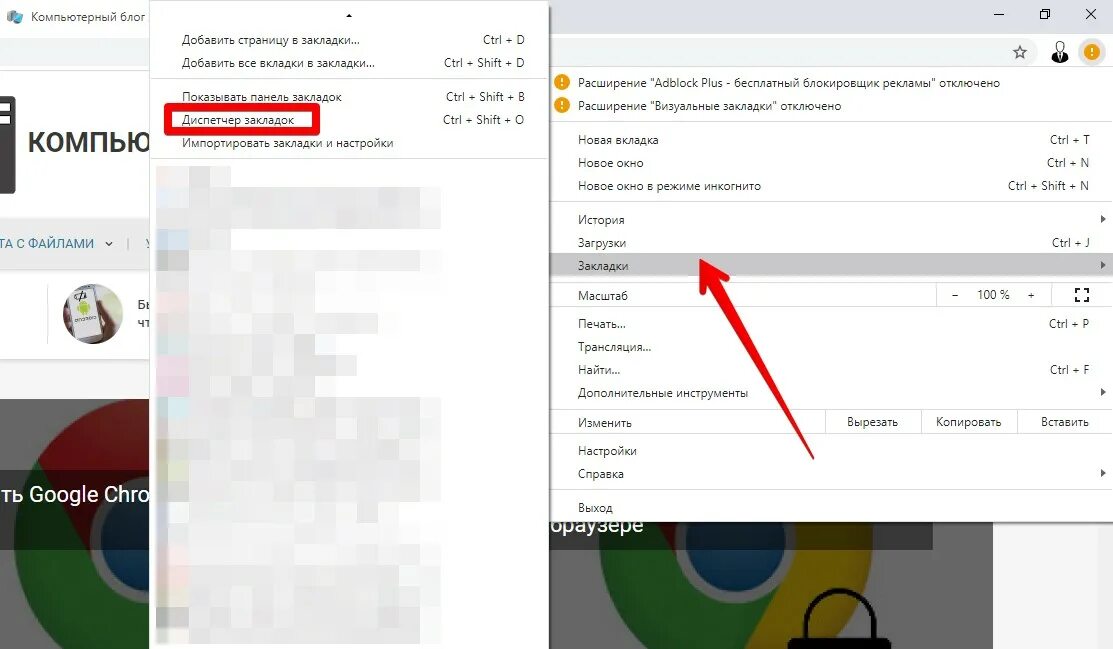Click the Копировать button
1113x649 pixels.
[x=968, y=422]
